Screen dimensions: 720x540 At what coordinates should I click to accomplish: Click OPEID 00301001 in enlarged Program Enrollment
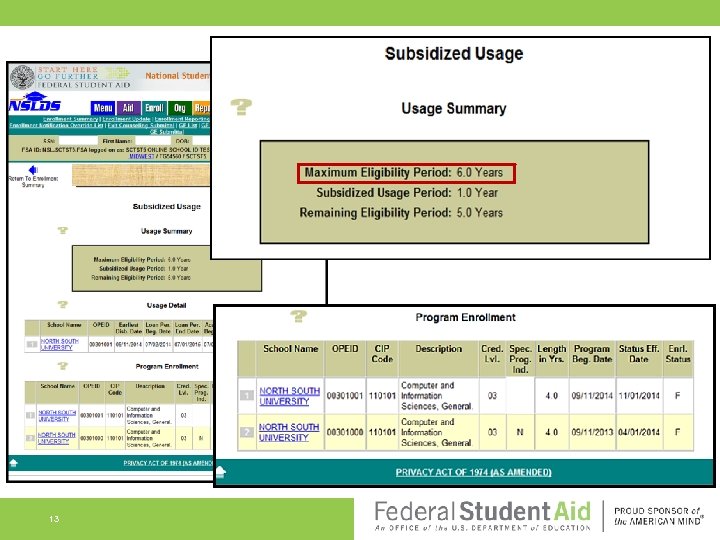(x=345, y=395)
